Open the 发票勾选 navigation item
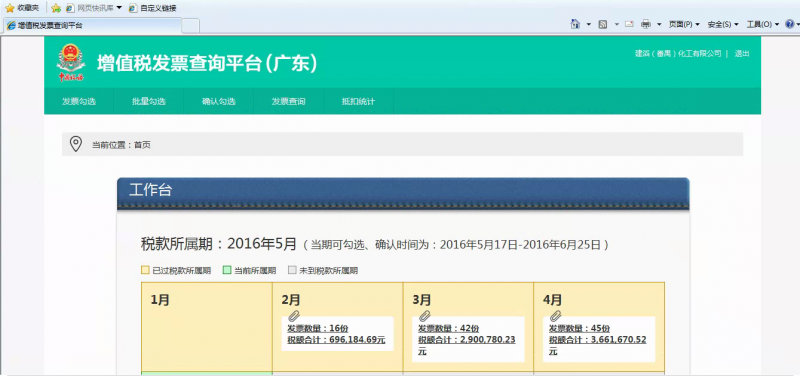This screenshot has height=376, width=800. 79,101
